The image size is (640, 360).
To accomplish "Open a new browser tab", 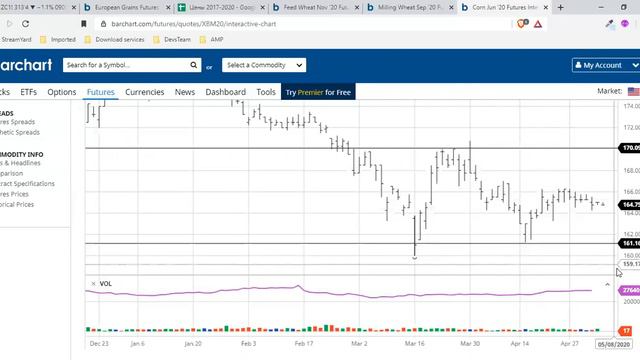I will coord(560,7).
